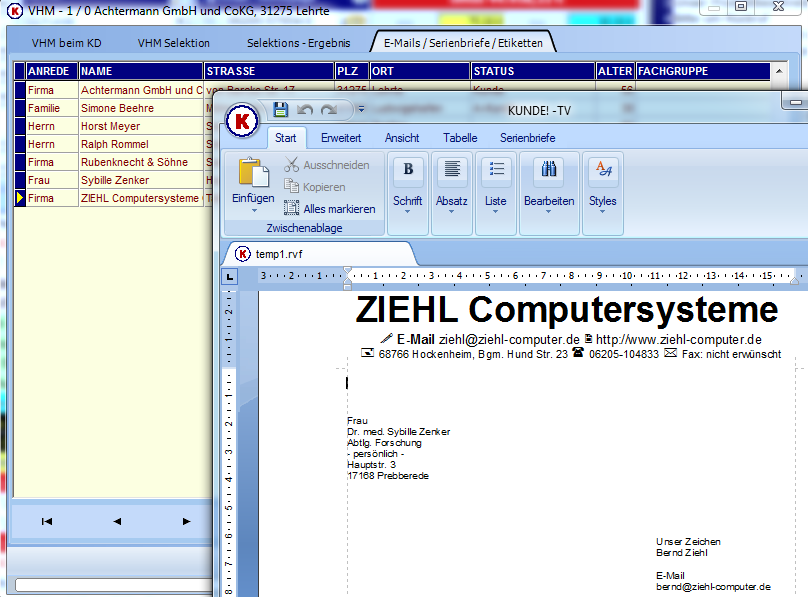Click the Frau cell in the ANREDE column

52,180
